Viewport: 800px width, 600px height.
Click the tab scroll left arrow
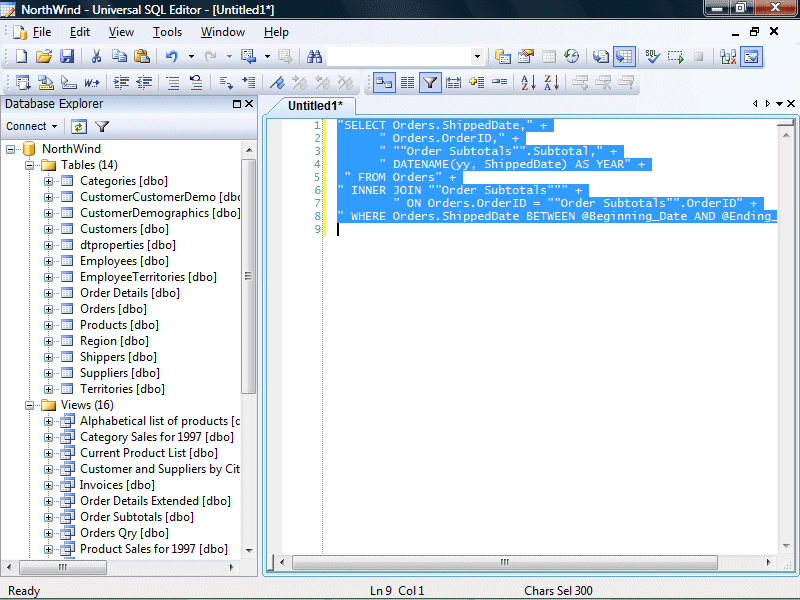point(755,104)
